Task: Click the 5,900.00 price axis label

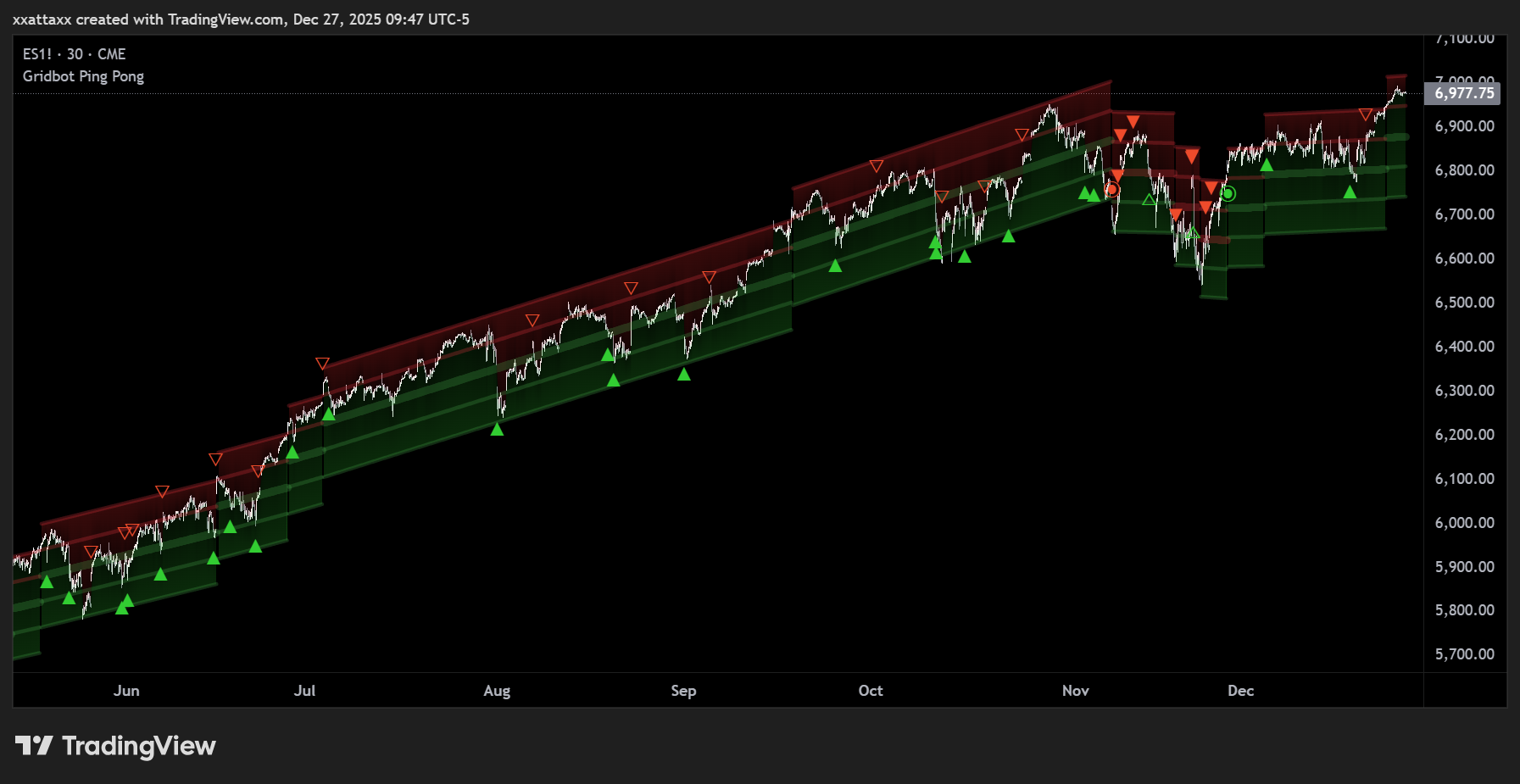Action: [1464, 567]
